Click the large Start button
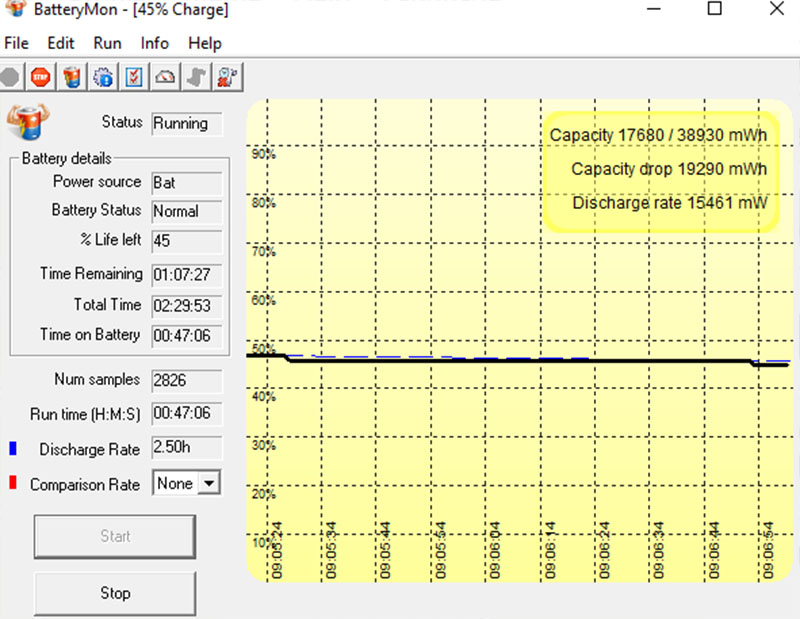The image size is (800, 619). (x=115, y=536)
